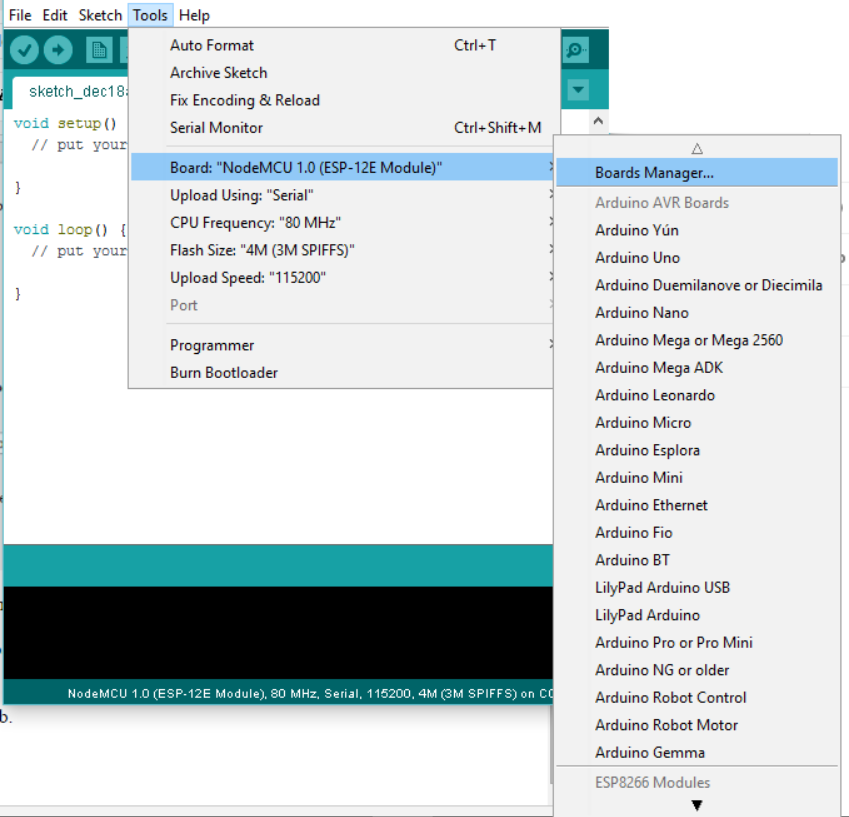
Task: Select Arduino Mega or Mega 2560
Action: coord(688,340)
